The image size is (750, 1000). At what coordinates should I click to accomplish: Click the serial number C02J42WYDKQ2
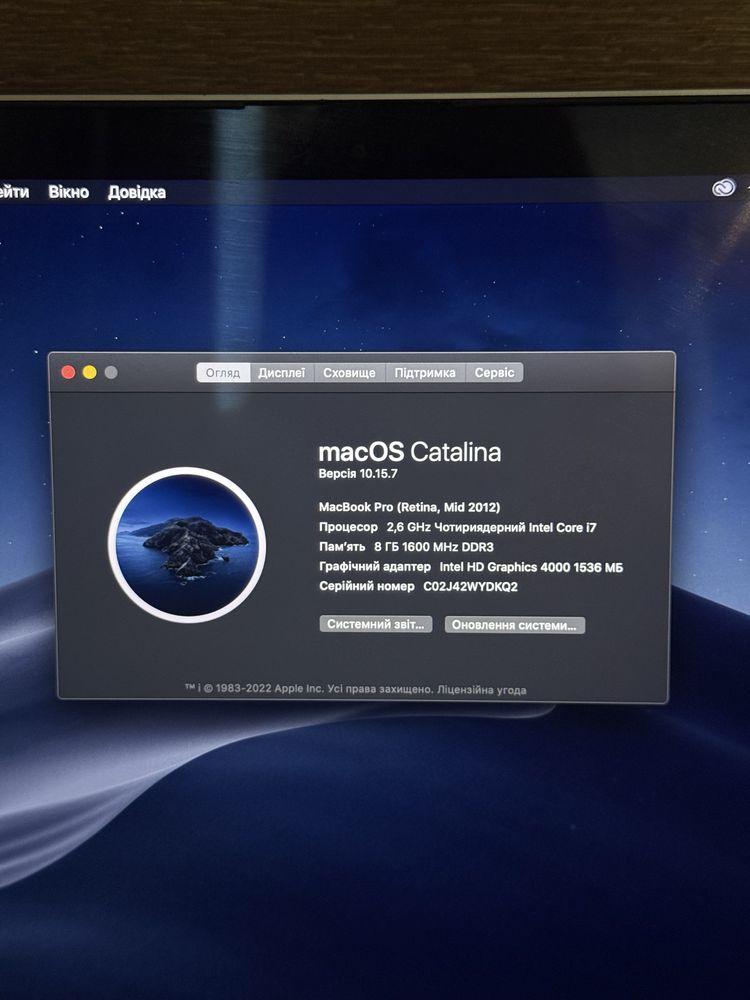pos(471,587)
